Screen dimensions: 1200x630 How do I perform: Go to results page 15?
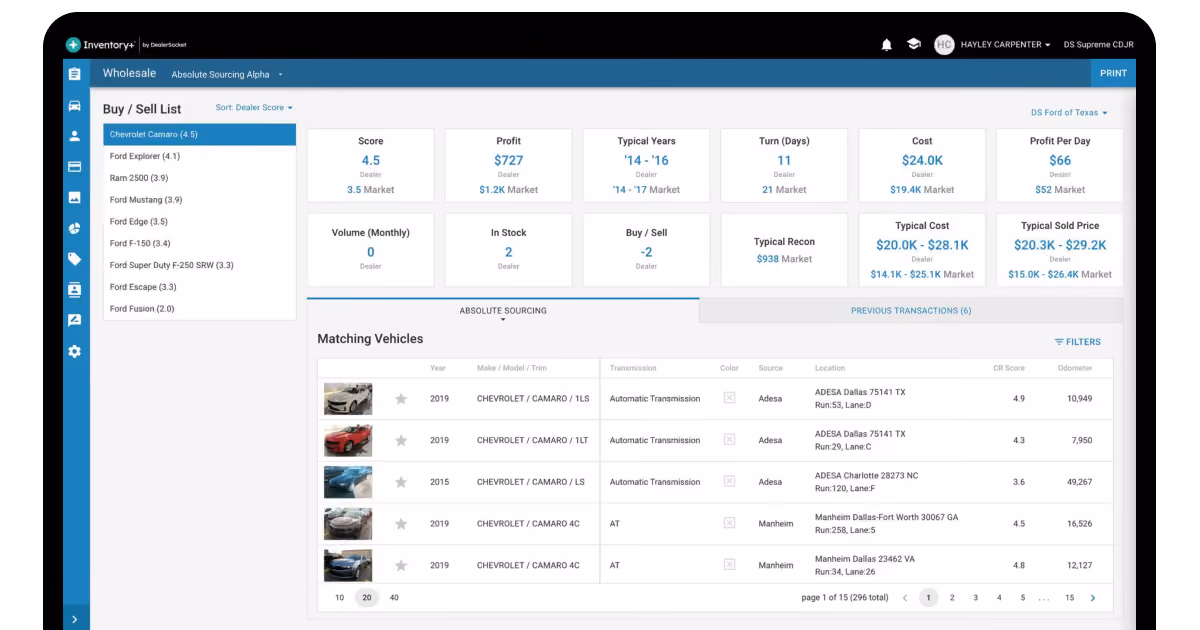tap(1069, 598)
